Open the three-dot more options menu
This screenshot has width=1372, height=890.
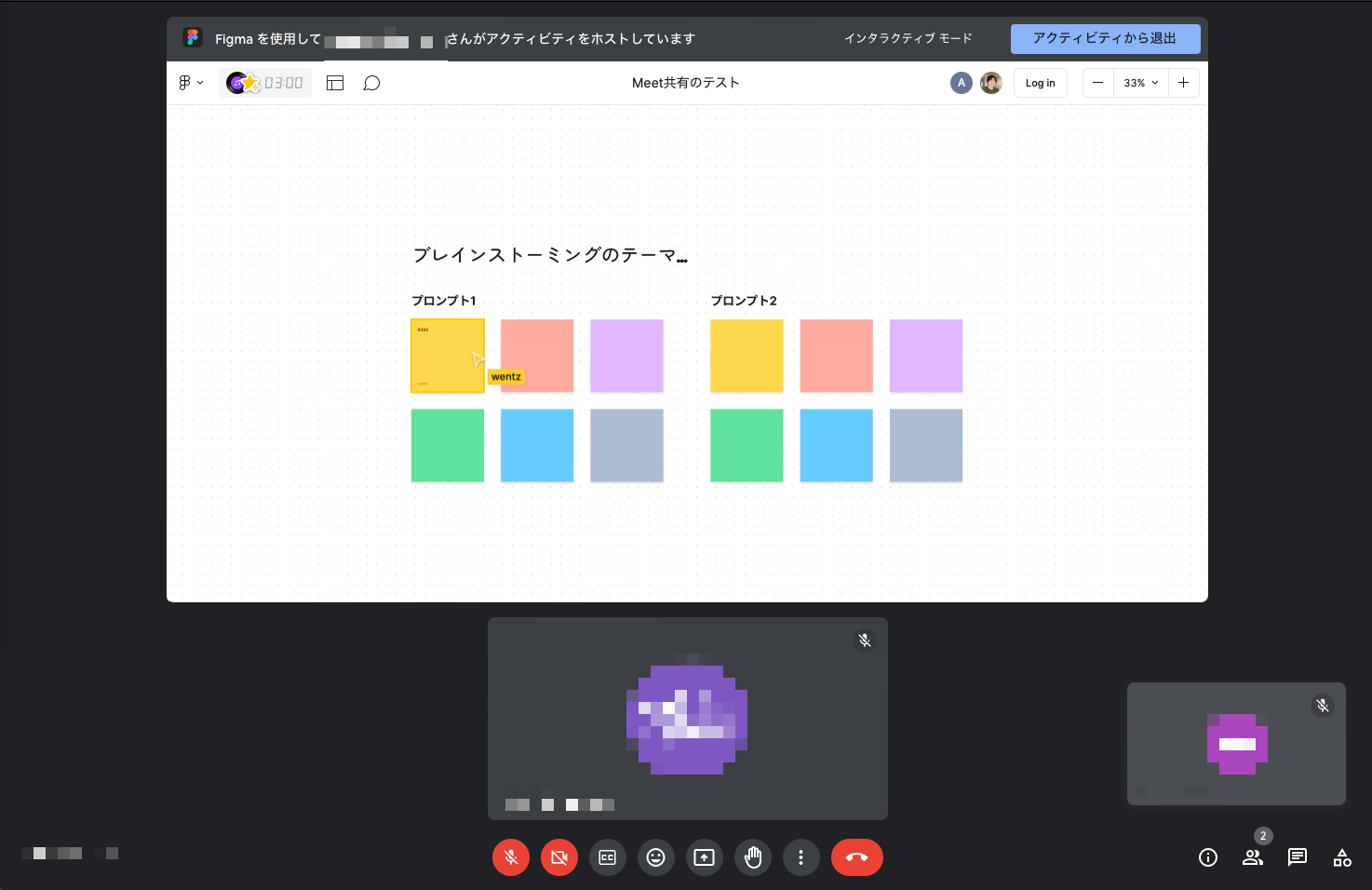(801, 857)
